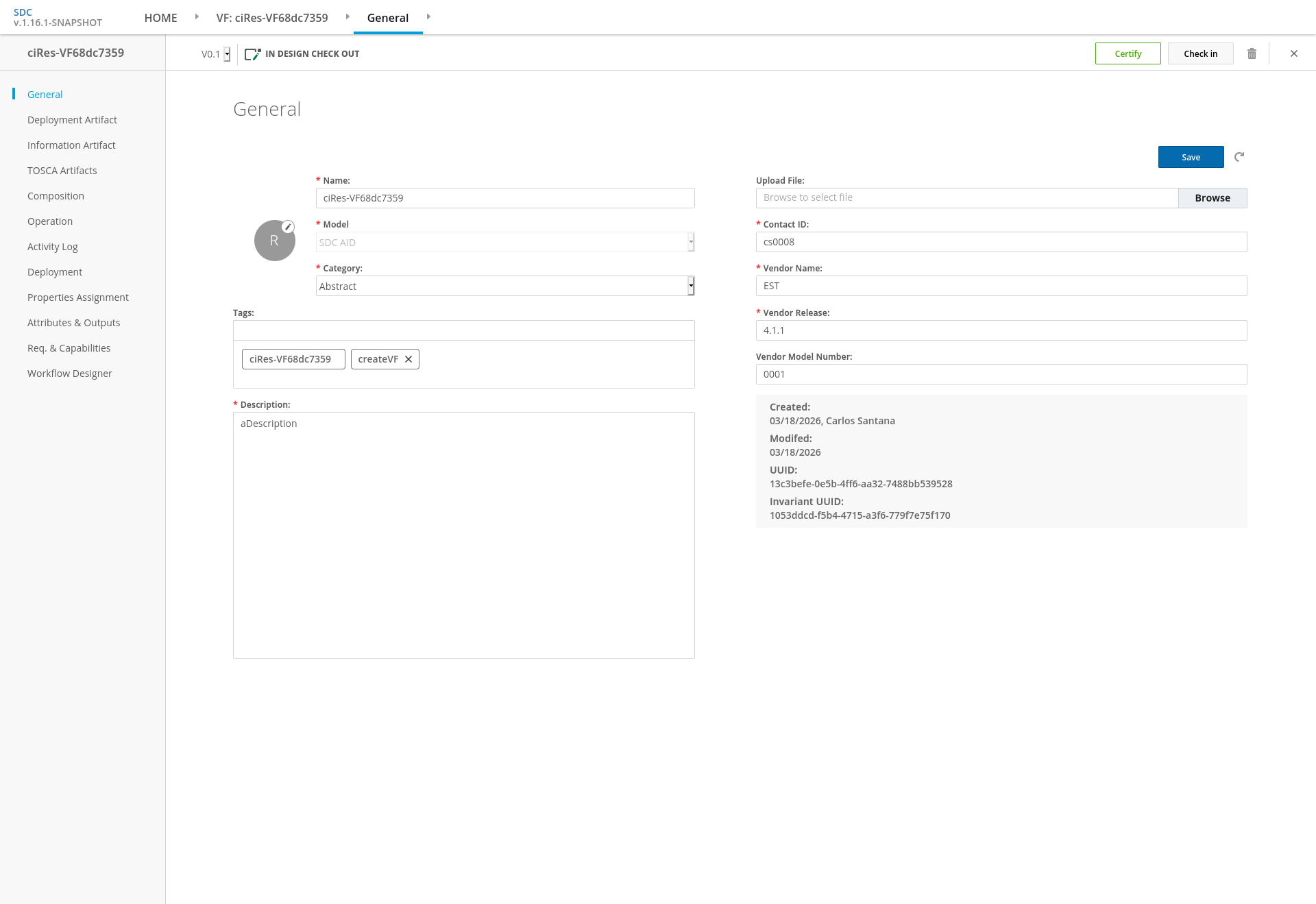
Task: Open Composition in the sidebar
Action: 56,196
